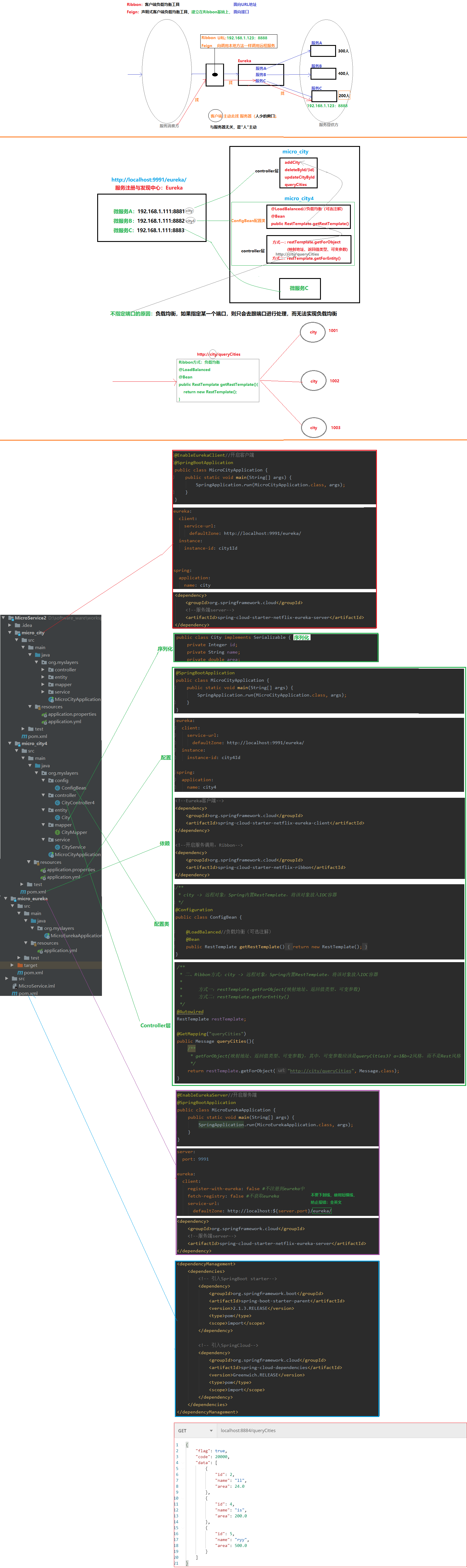467x1568 pixels.
Task: Click the MicroService2 project root icon
Action: [10, 618]
